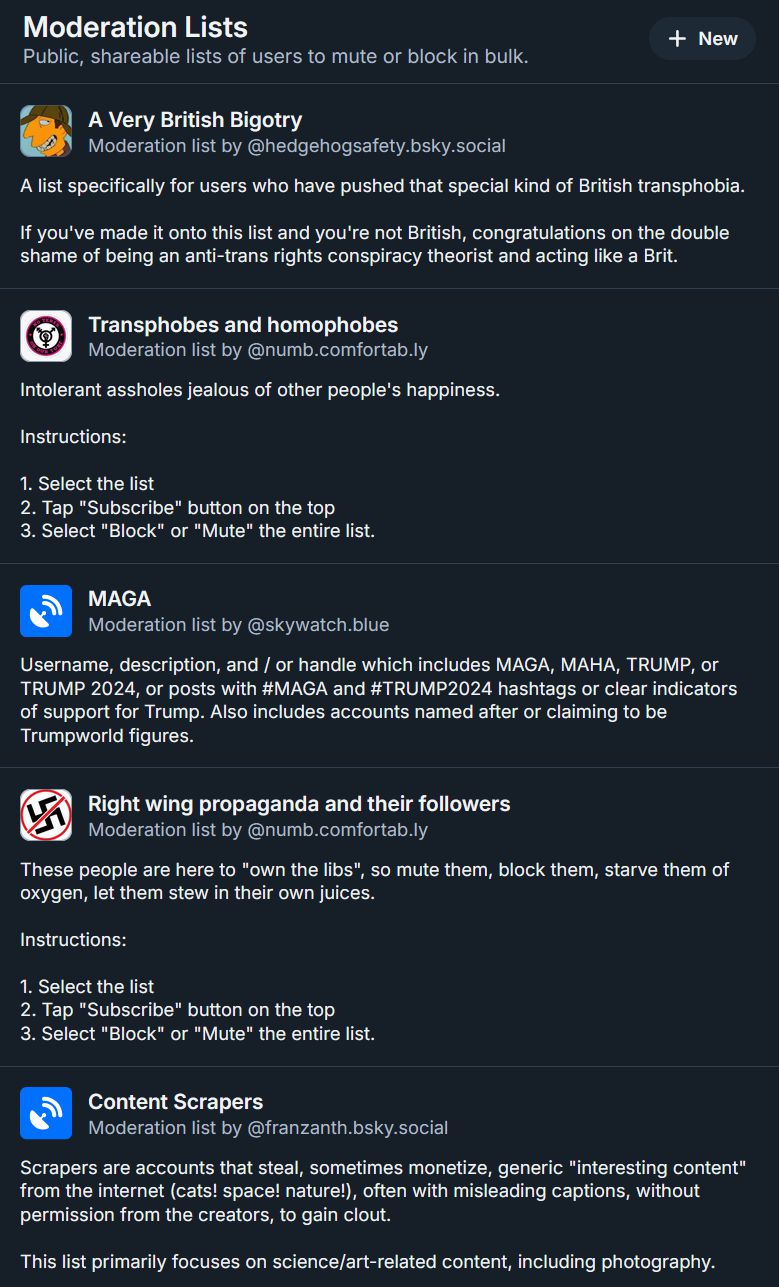
Task: Open the Content Scrapers list title
Action: pyautogui.click(x=176, y=1102)
